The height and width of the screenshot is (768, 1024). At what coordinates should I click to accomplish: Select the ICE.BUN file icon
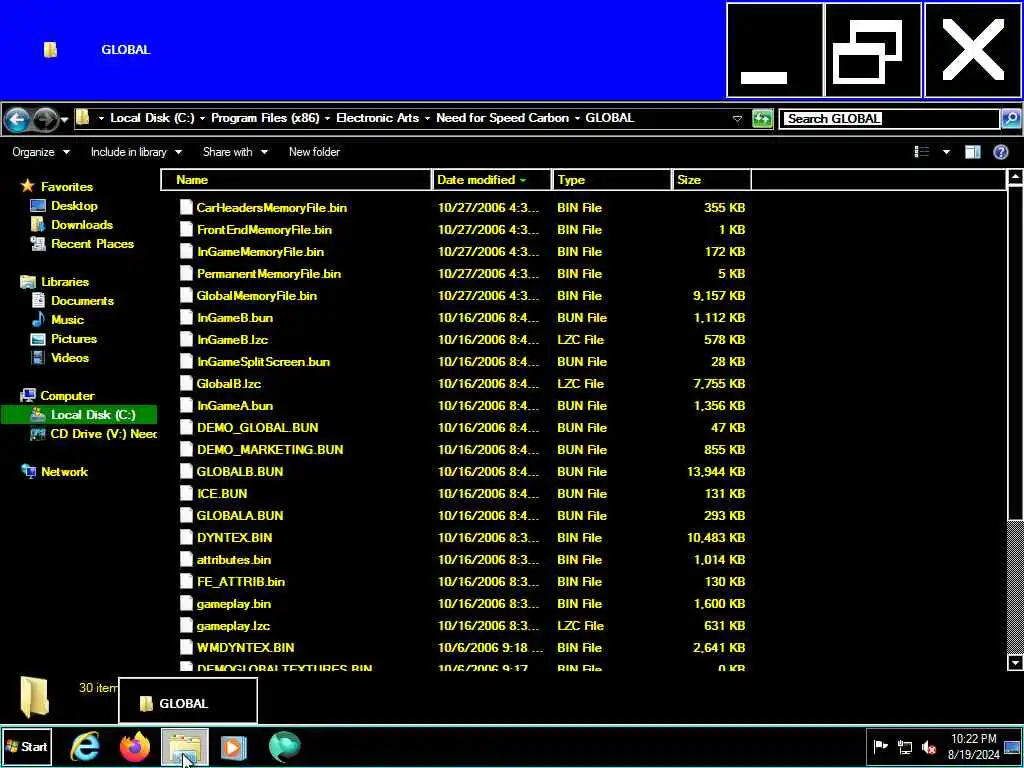point(186,494)
